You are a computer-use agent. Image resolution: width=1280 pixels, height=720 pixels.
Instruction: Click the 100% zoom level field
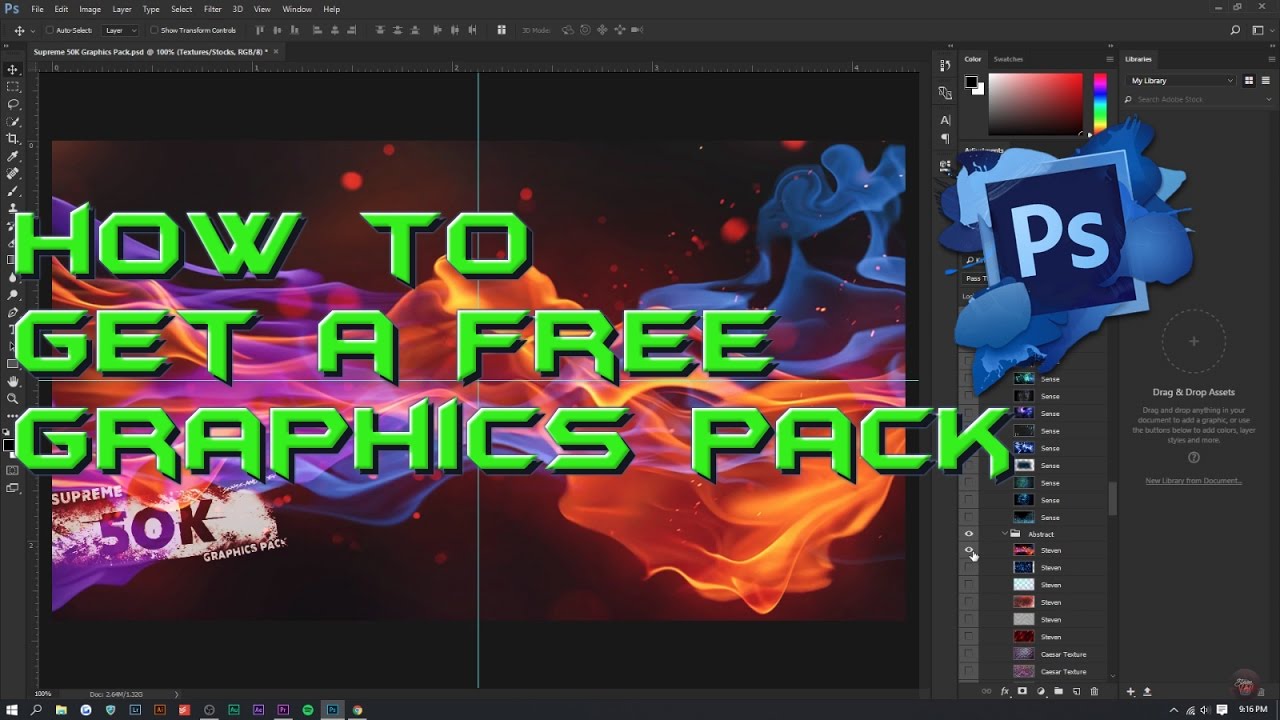pyautogui.click(x=43, y=693)
